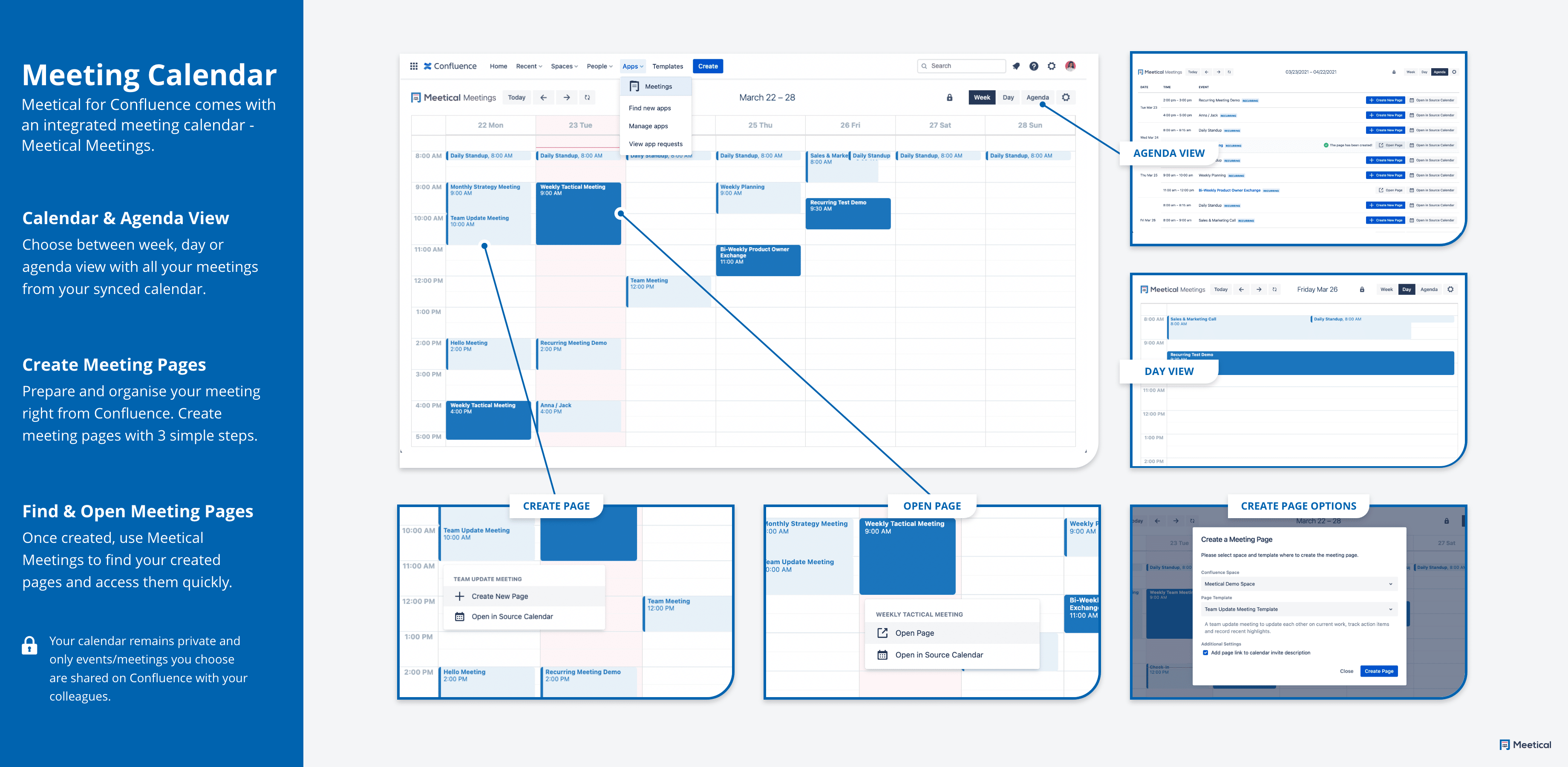The width and height of the screenshot is (1568, 767).
Task: Select Week in Day View panel
Action: (x=1386, y=290)
